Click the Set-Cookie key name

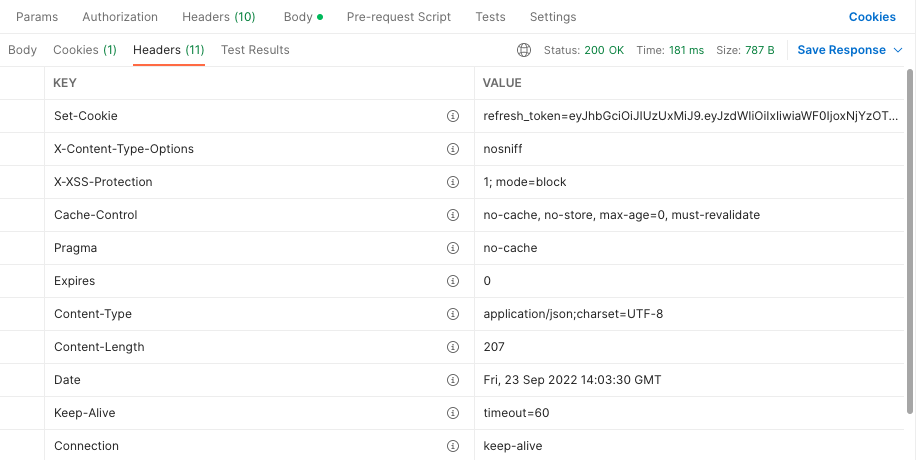click(86, 116)
